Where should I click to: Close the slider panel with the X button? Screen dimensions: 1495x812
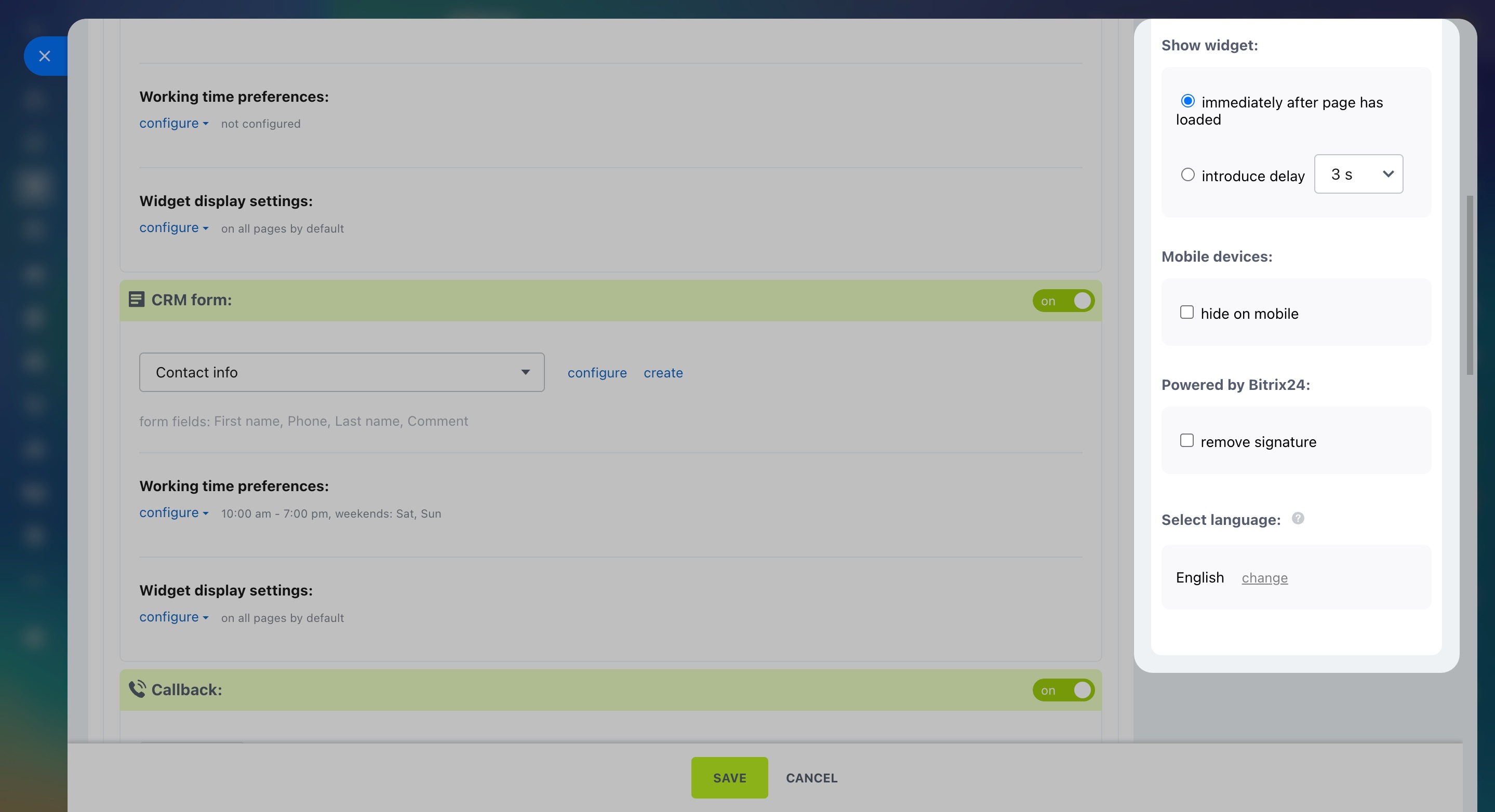(45, 56)
